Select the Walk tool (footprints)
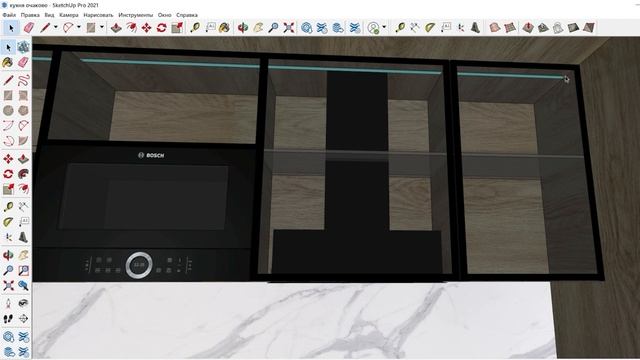The height and width of the screenshot is (360, 640). click(x=8, y=319)
